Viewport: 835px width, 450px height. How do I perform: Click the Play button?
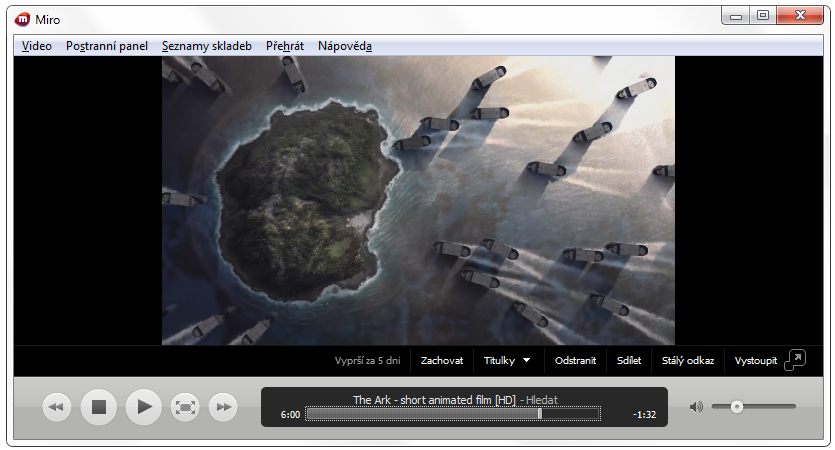143,407
